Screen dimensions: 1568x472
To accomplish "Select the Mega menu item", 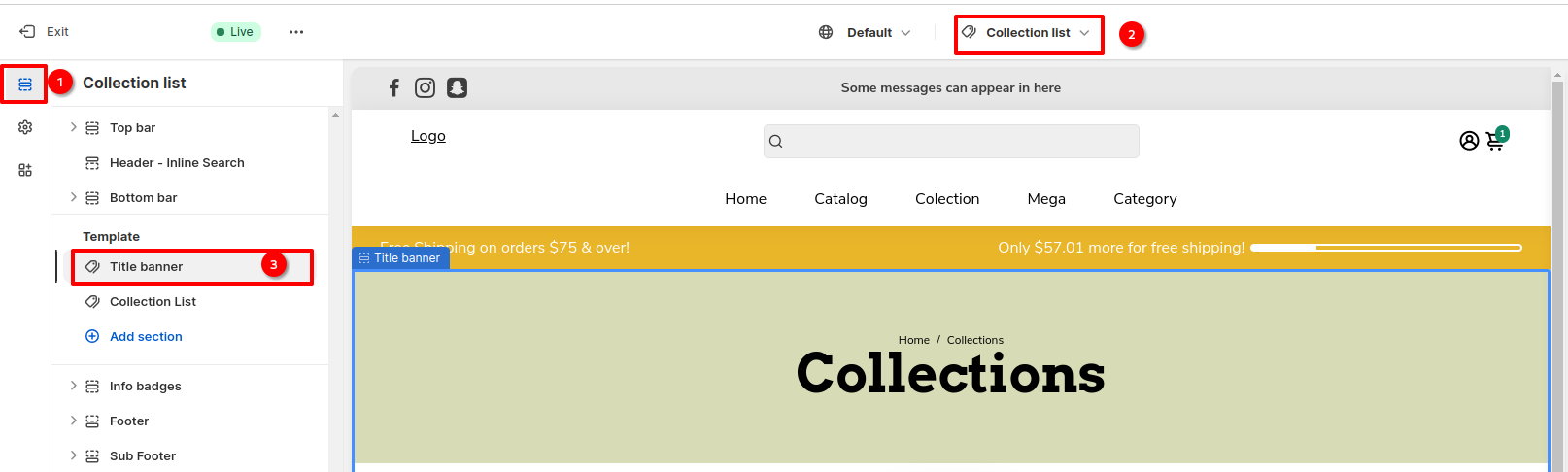I will [x=1046, y=199].
